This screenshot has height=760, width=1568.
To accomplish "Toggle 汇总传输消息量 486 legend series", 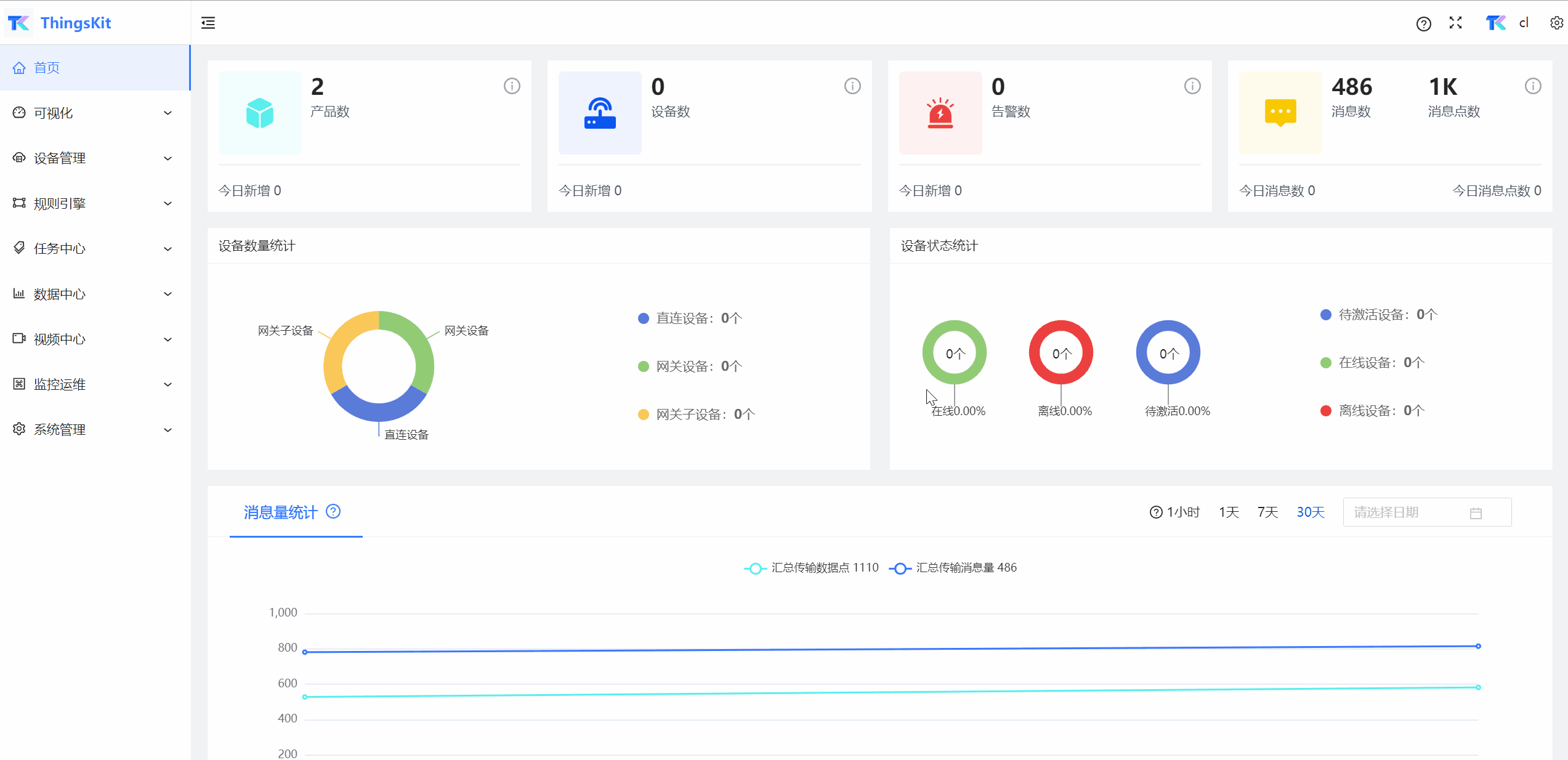I will click(953, 568).
